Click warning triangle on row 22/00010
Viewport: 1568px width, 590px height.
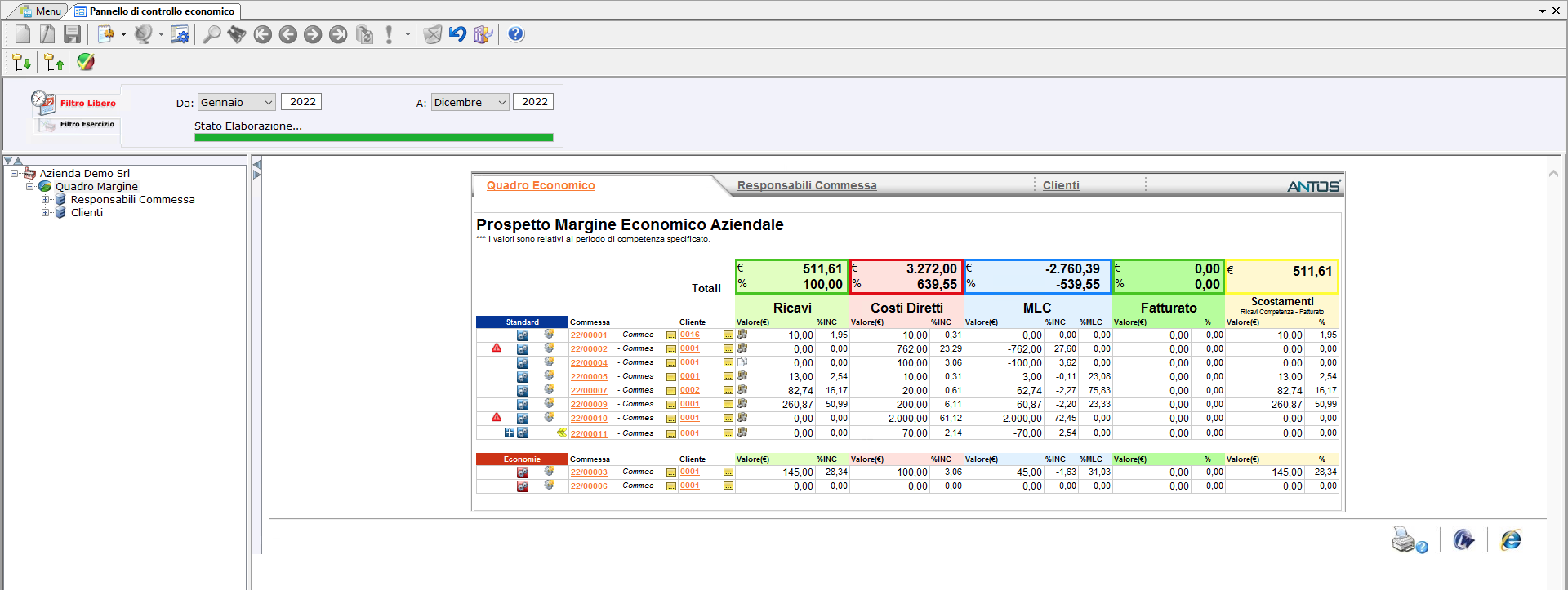click(497, 417)
